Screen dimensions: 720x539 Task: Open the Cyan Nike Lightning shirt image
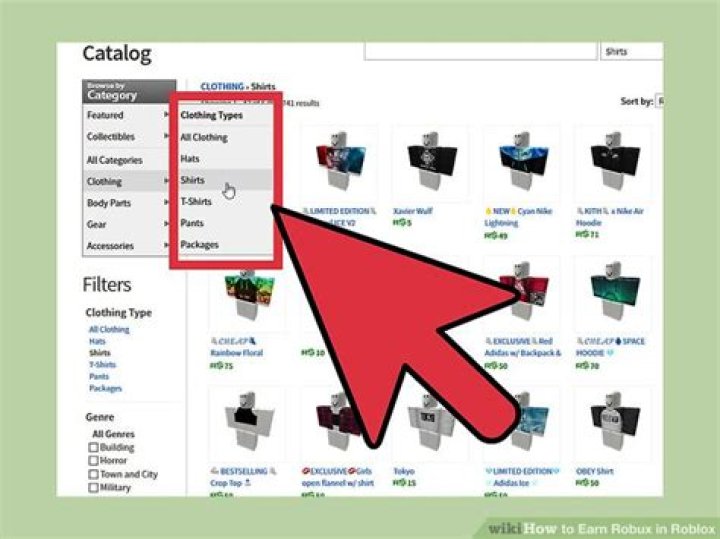point(521,160)
